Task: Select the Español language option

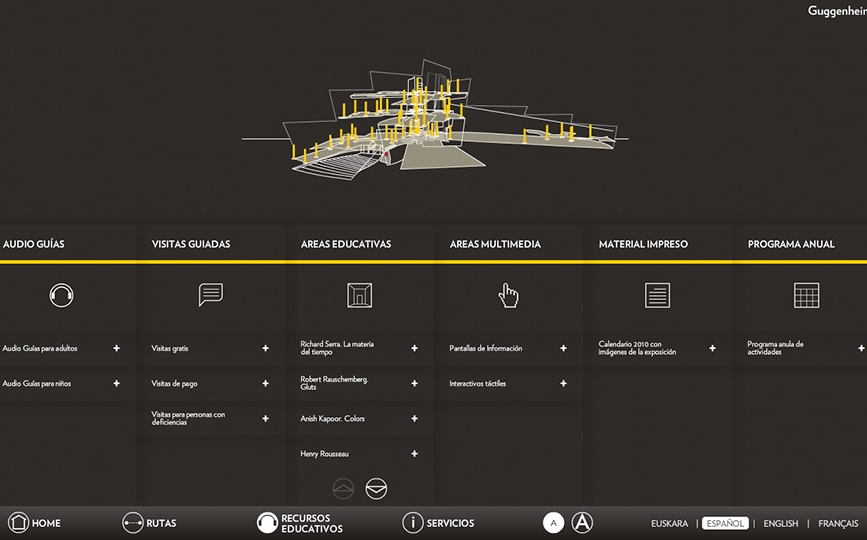Action: click(725, 523)
